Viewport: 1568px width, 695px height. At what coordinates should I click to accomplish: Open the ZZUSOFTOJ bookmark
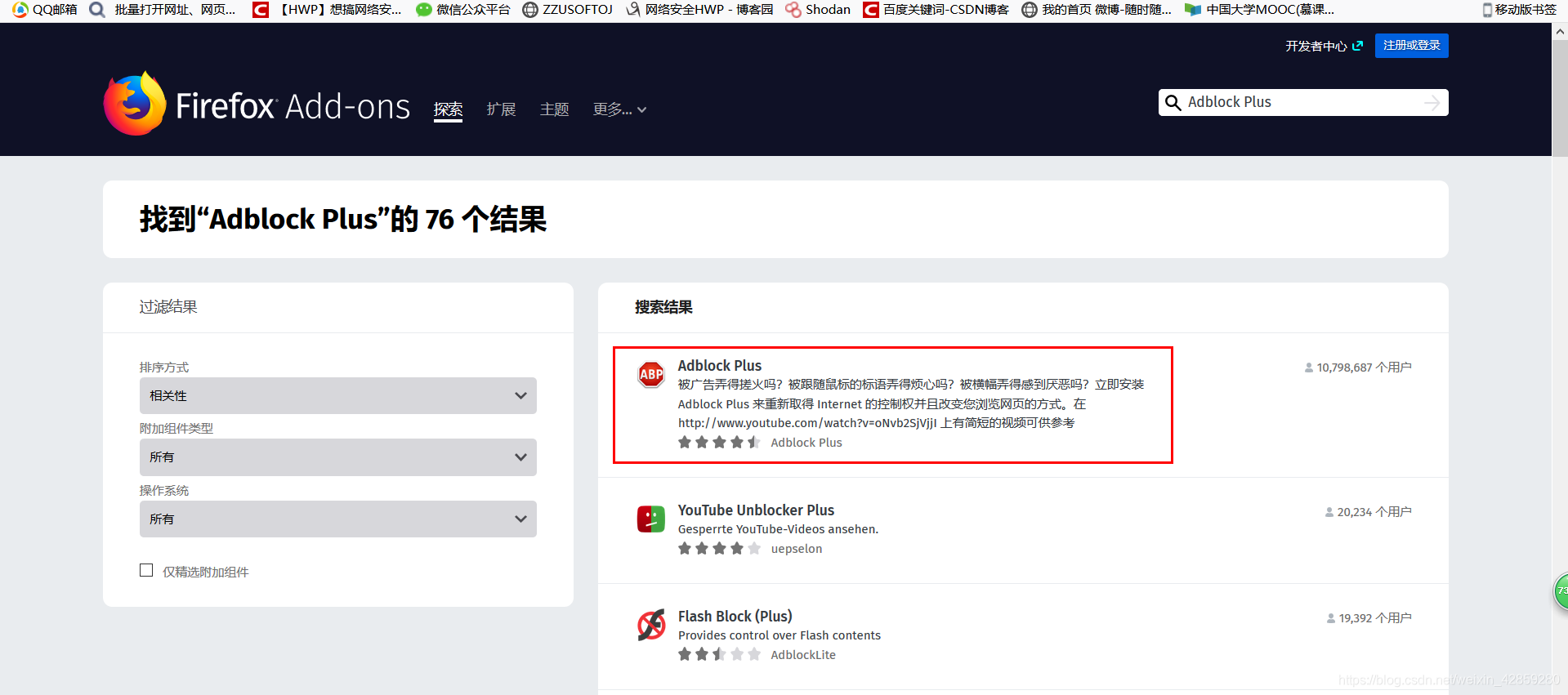pos(568,10)
